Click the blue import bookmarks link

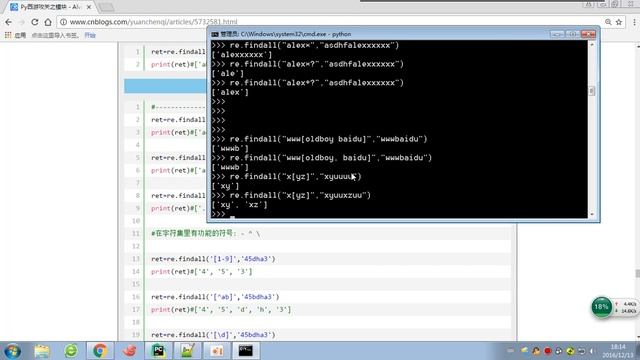(x=90, y=35)
